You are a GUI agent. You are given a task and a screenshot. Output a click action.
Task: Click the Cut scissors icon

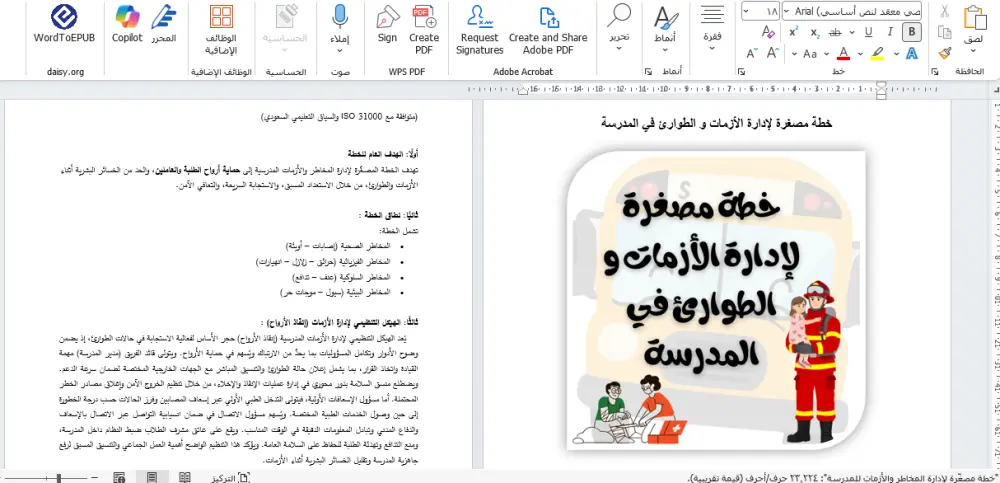tap(945, 11)
